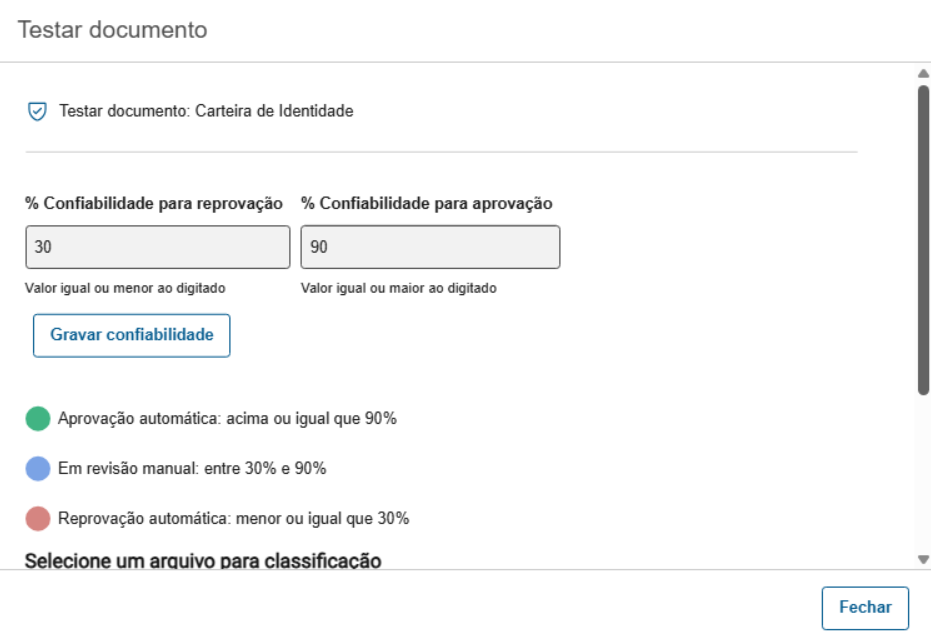Click the 'Selecione um arquivo para classificação' heading
Image resolution: width=931 pixels, height=641 pixels.
(203, 560)
